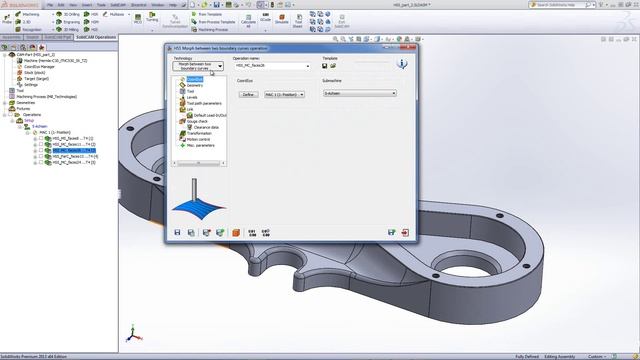
Task: Click the Engraving ribbon icon
Action: (x=68, y=22)
